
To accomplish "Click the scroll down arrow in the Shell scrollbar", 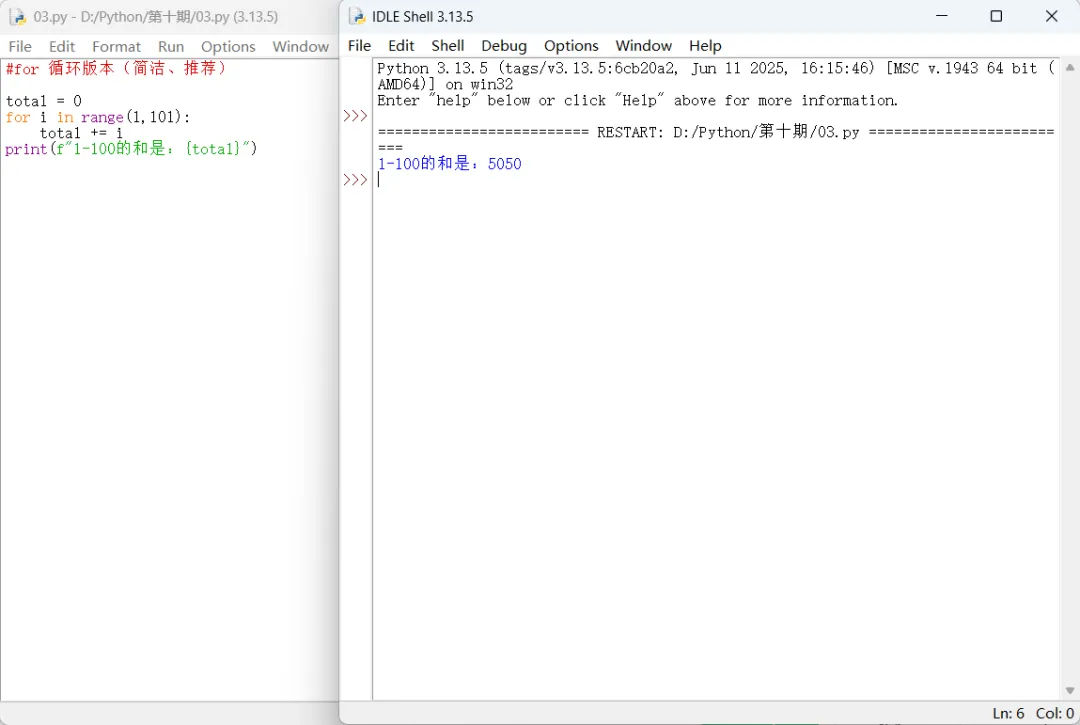I will click(x=1070, y=690).
